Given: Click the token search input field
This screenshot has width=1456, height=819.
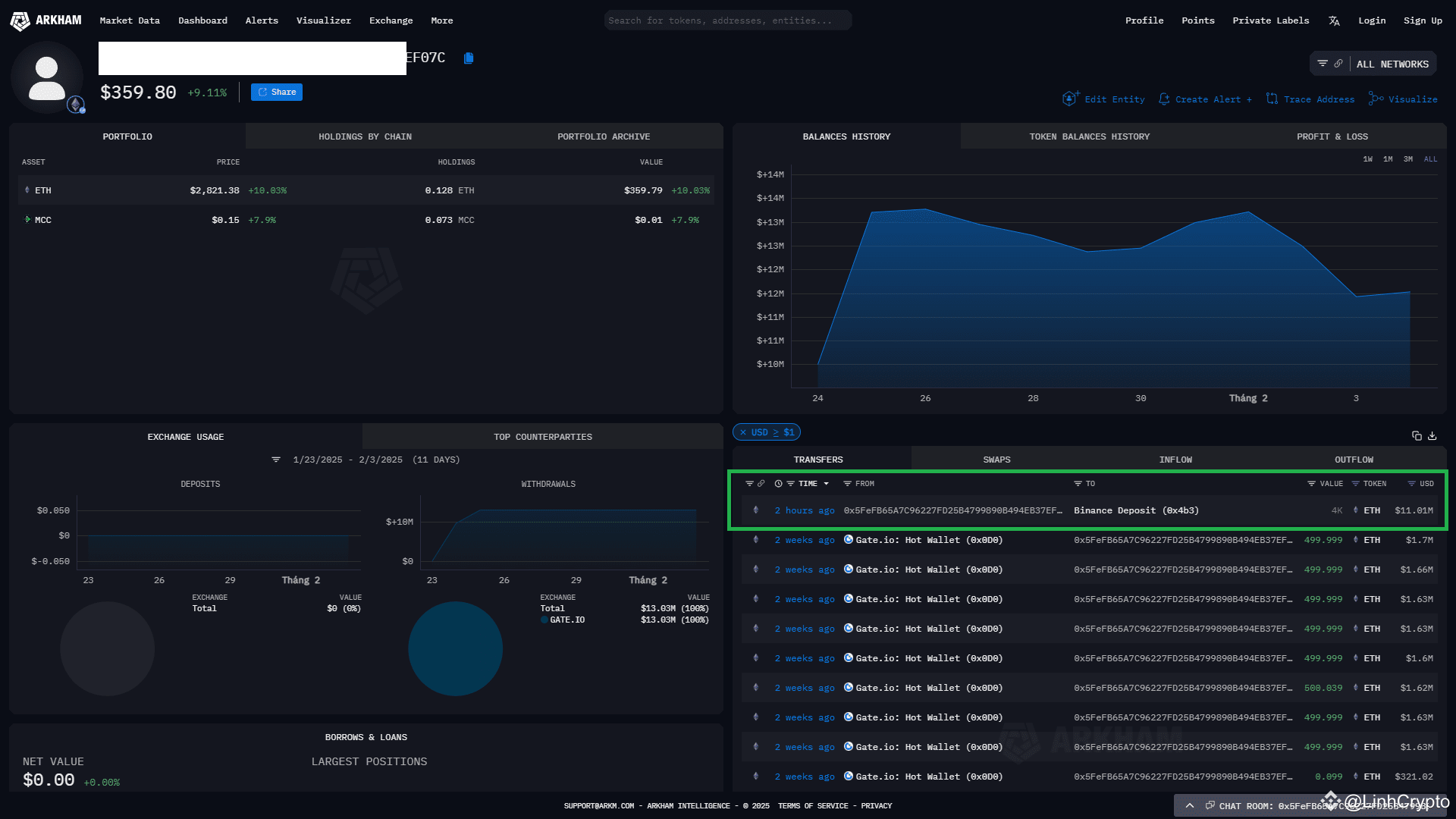Looking at the screenshot, I should pyautogui.click(x=726, y=20).
